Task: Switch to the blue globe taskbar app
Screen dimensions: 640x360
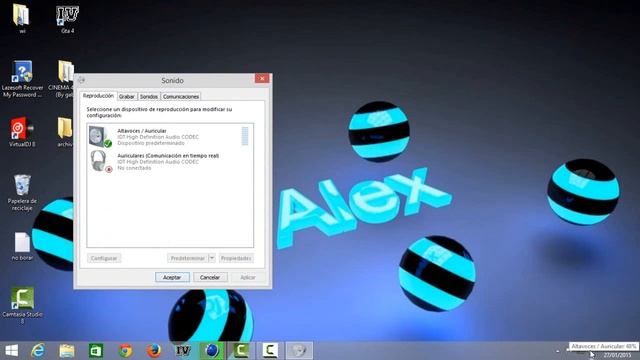Action: click(212, 351)
